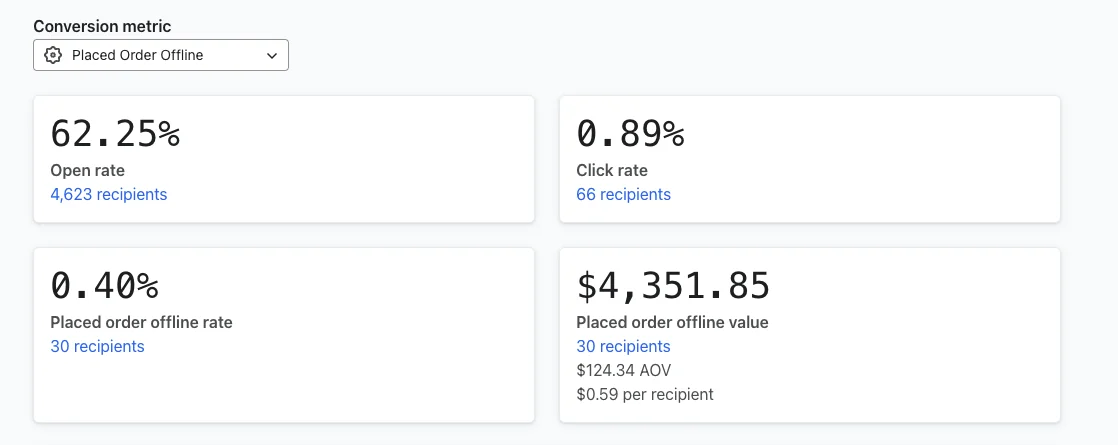The width and height of the screenshot is (1118, 445).
Task: Click the chevron arrow on Conversion metric dropdown
Action: point(272,56)
